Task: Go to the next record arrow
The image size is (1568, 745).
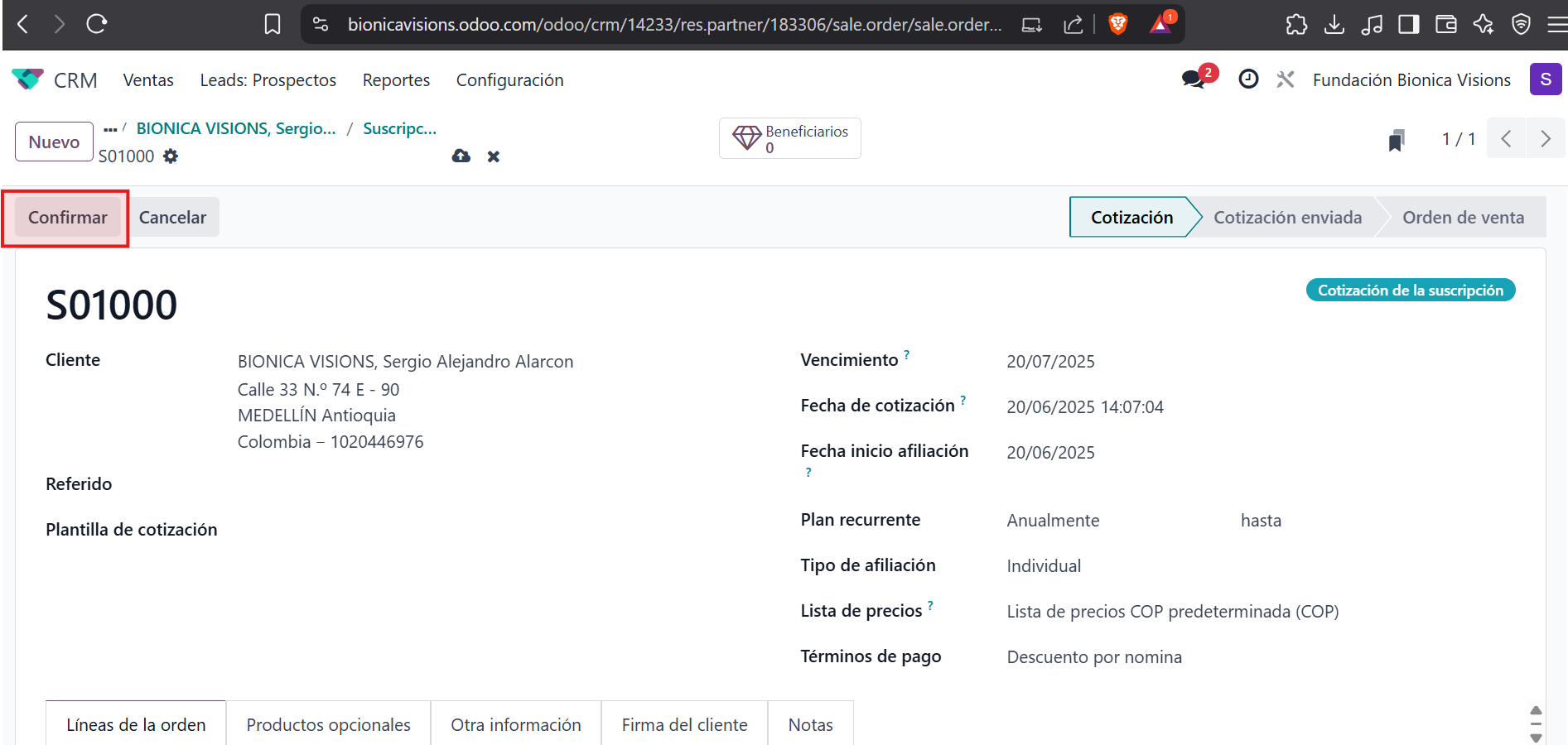Action: pyautogui.click(x=1545, y=139)
